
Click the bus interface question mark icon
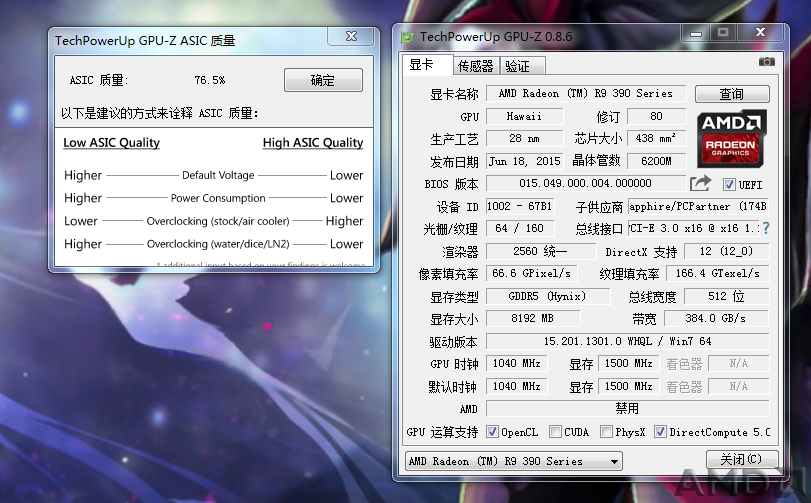(766, 228)
